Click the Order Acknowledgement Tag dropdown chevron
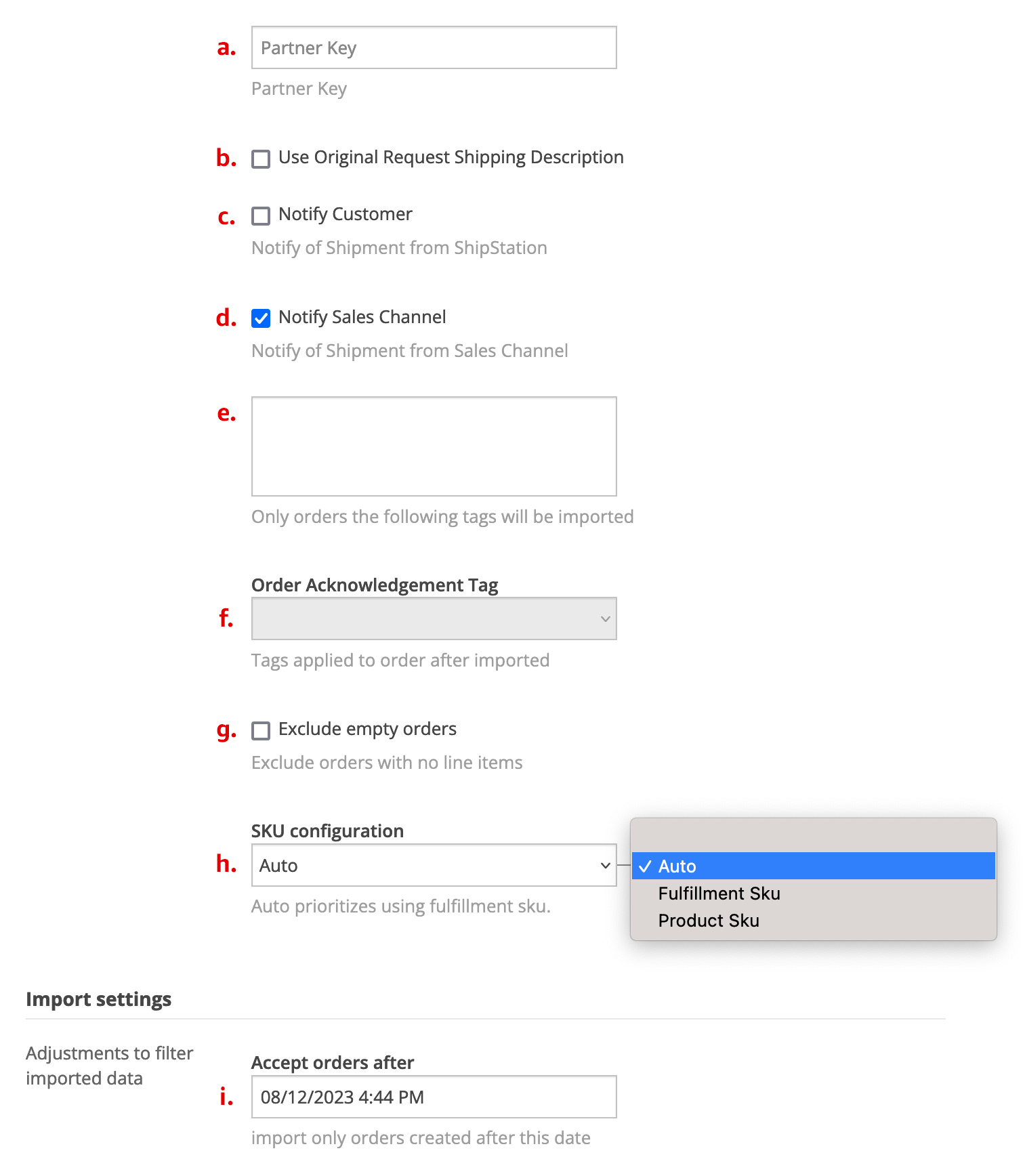This screenshot has height=1176, width=1025. coord(605,618)
